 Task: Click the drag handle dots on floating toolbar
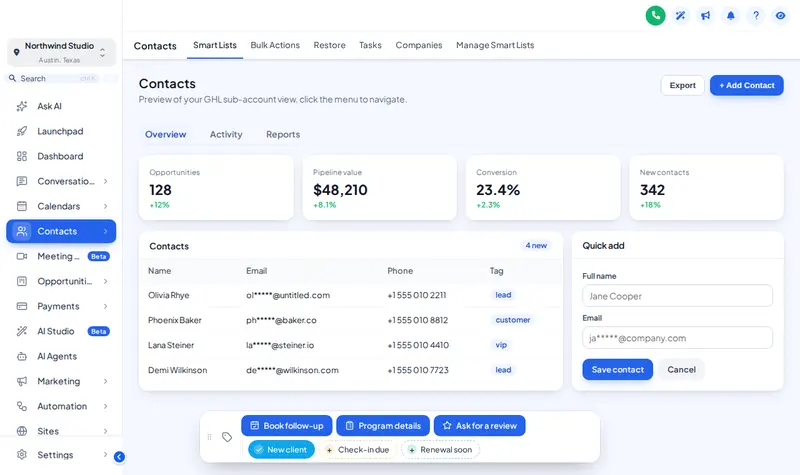coord(209,437)
